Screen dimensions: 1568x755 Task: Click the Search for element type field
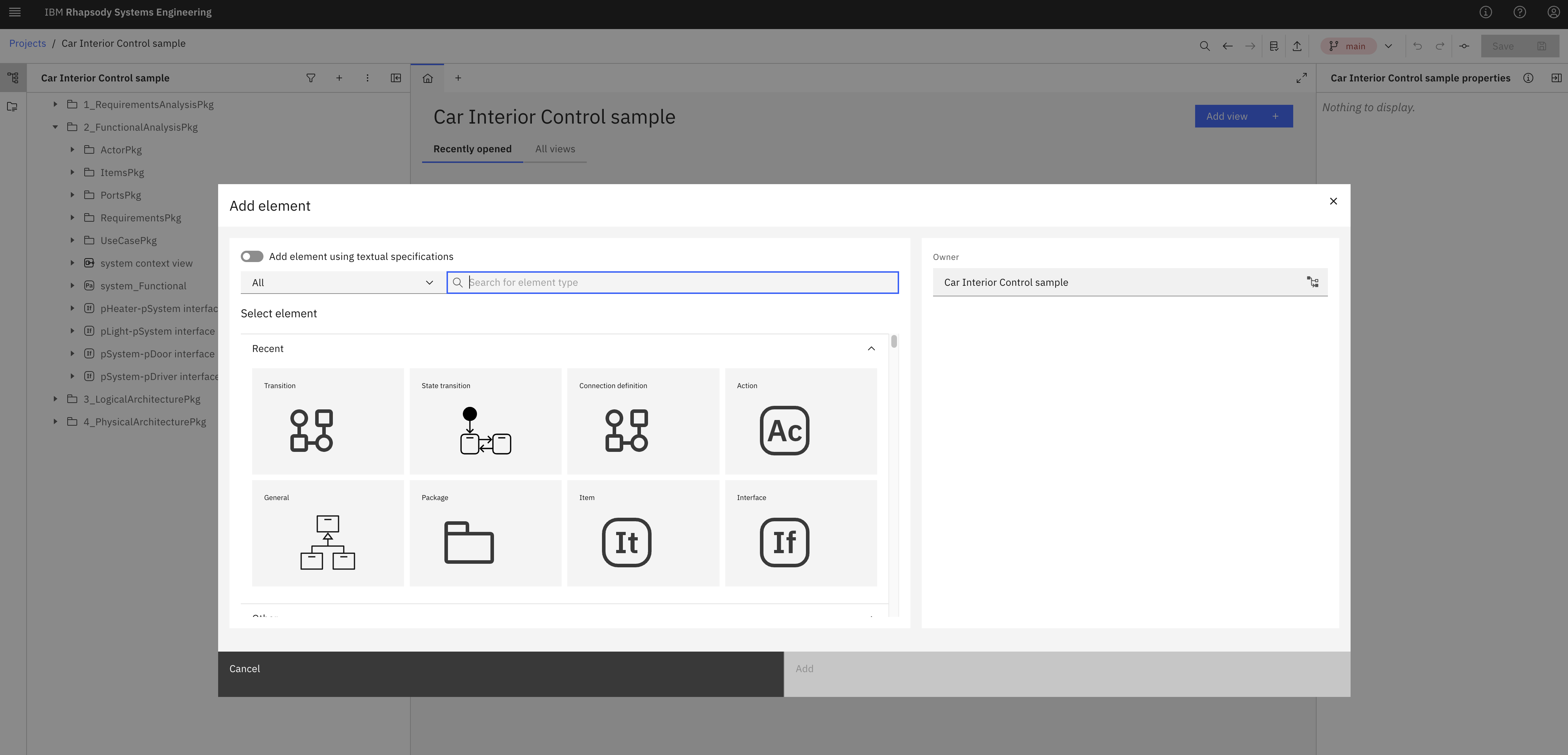pyautogui.click(x=679, y=283)
